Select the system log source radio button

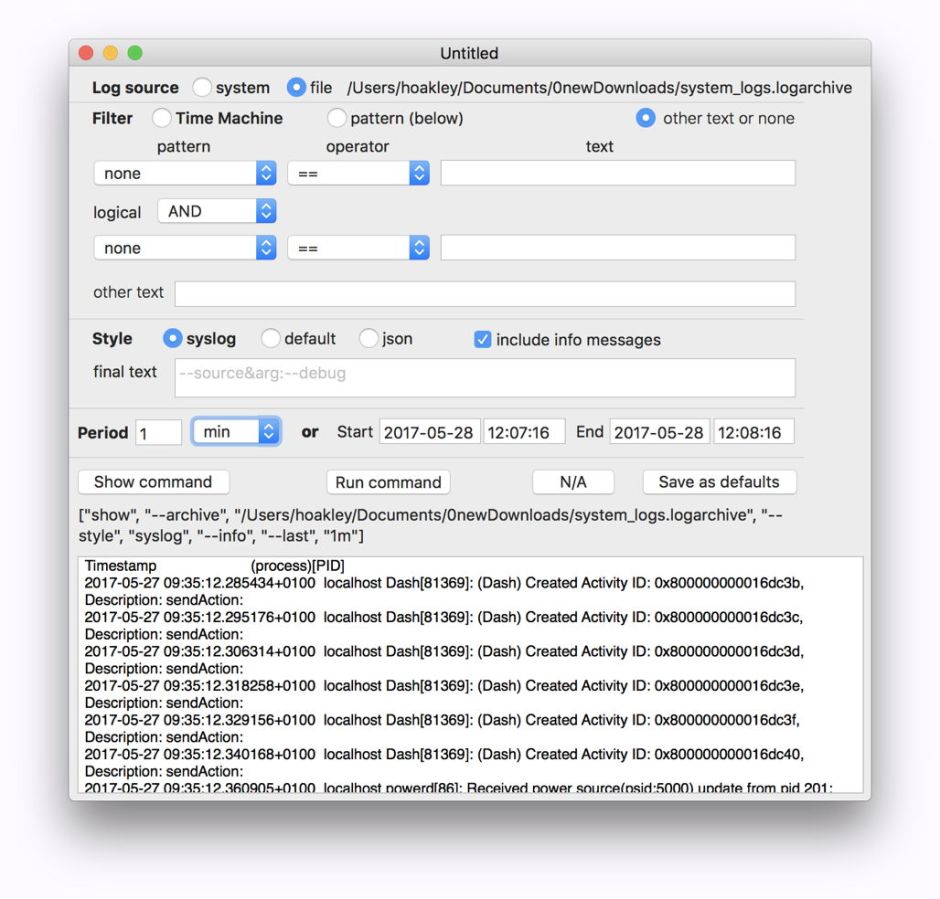pyautogui.click(x=202, y=88)
